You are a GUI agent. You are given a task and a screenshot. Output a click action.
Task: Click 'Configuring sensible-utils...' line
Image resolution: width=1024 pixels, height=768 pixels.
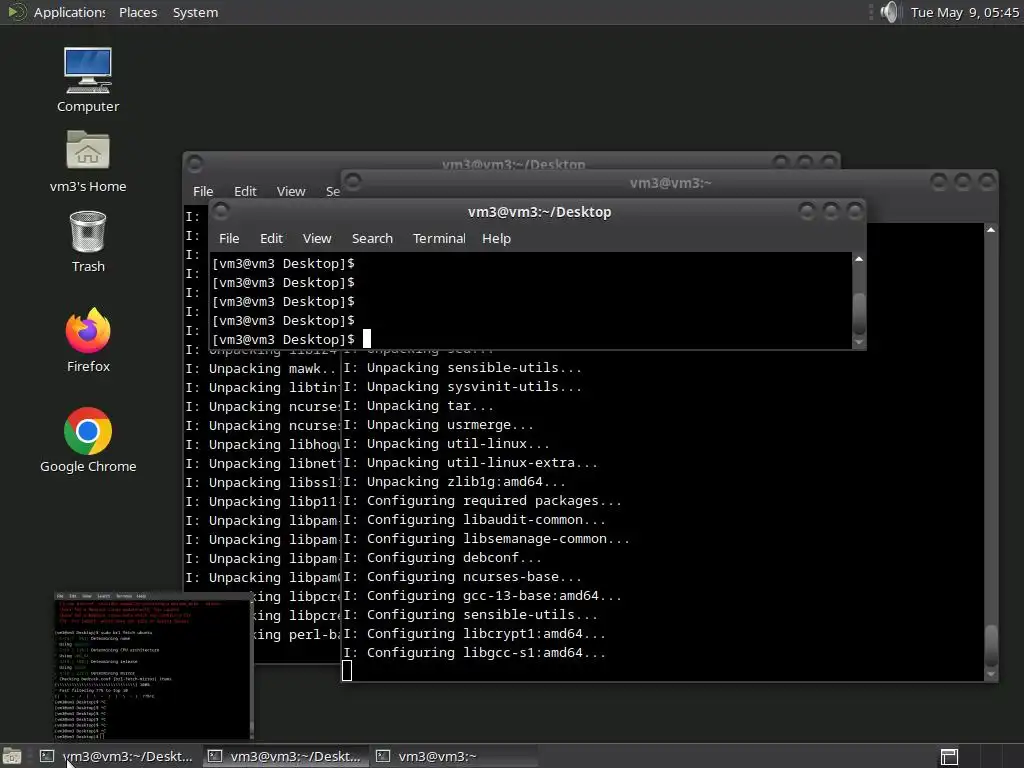[x=471, y=615]
